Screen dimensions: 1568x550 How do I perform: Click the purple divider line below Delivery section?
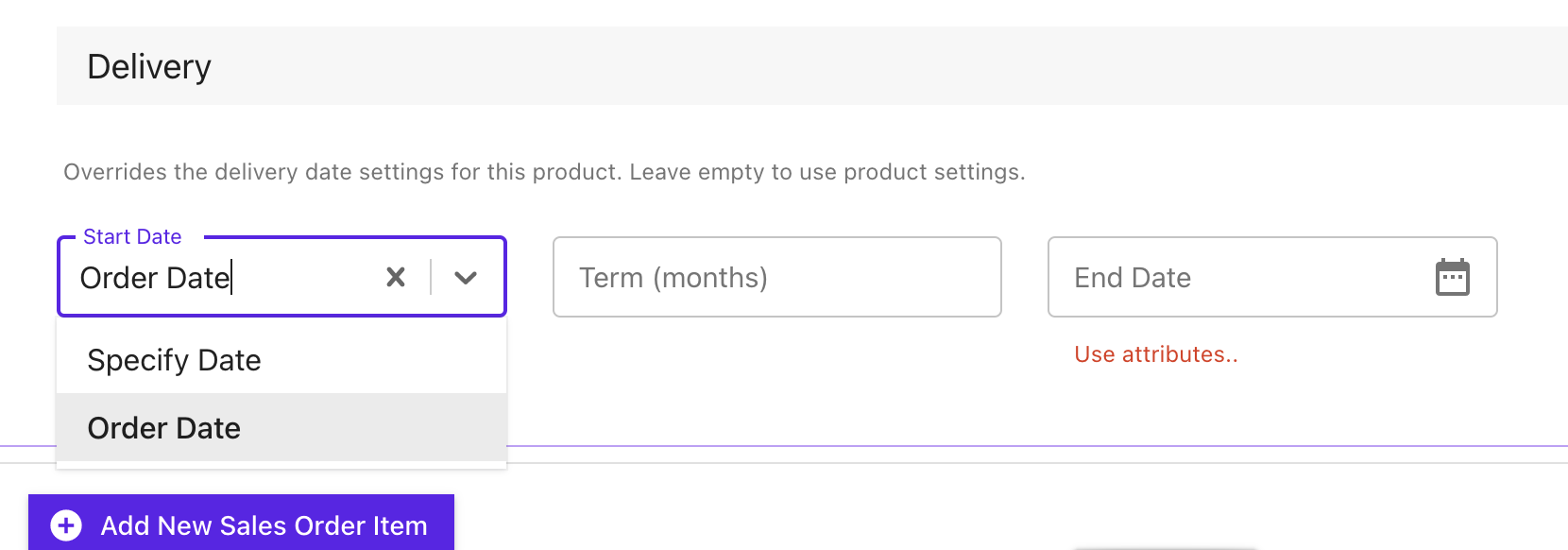(1039, 445)
